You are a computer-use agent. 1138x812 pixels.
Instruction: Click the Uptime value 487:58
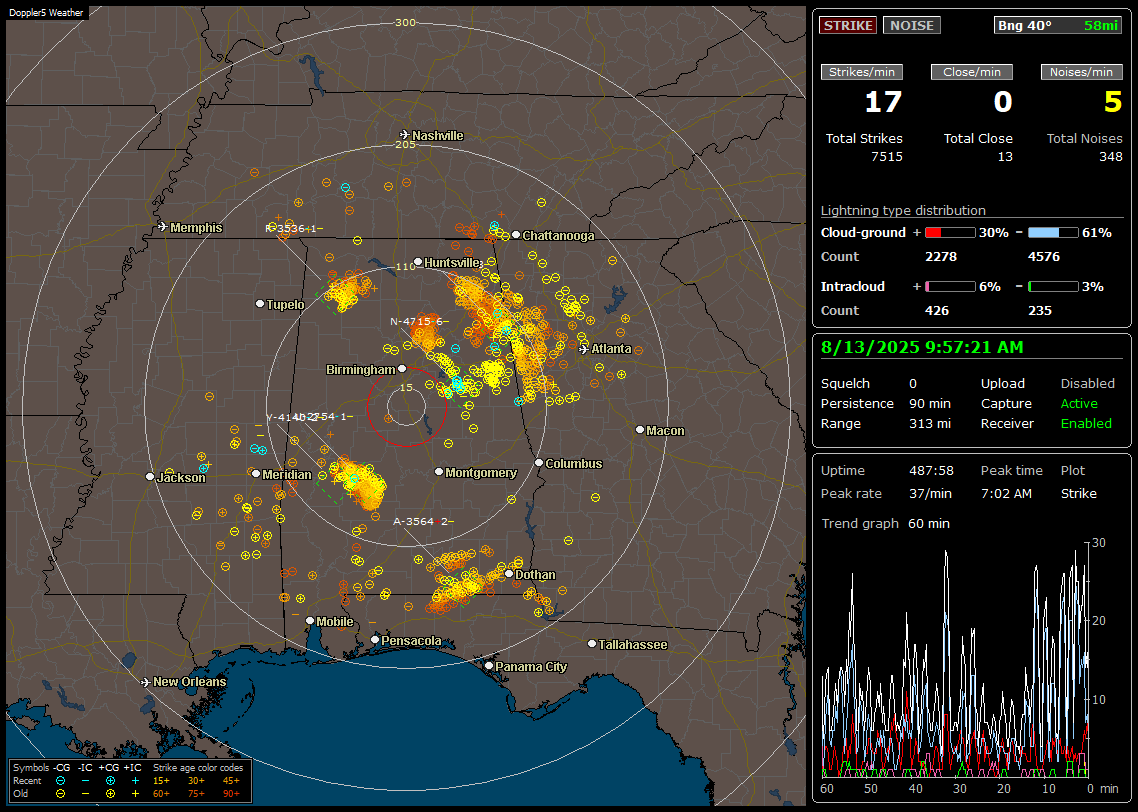(x=932, y=470)
